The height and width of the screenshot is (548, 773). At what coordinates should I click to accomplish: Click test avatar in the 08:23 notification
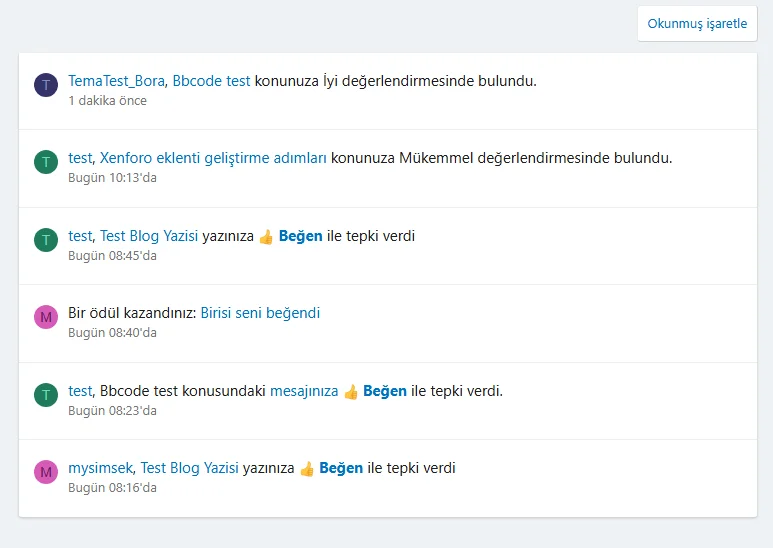[x=46, y=395]
